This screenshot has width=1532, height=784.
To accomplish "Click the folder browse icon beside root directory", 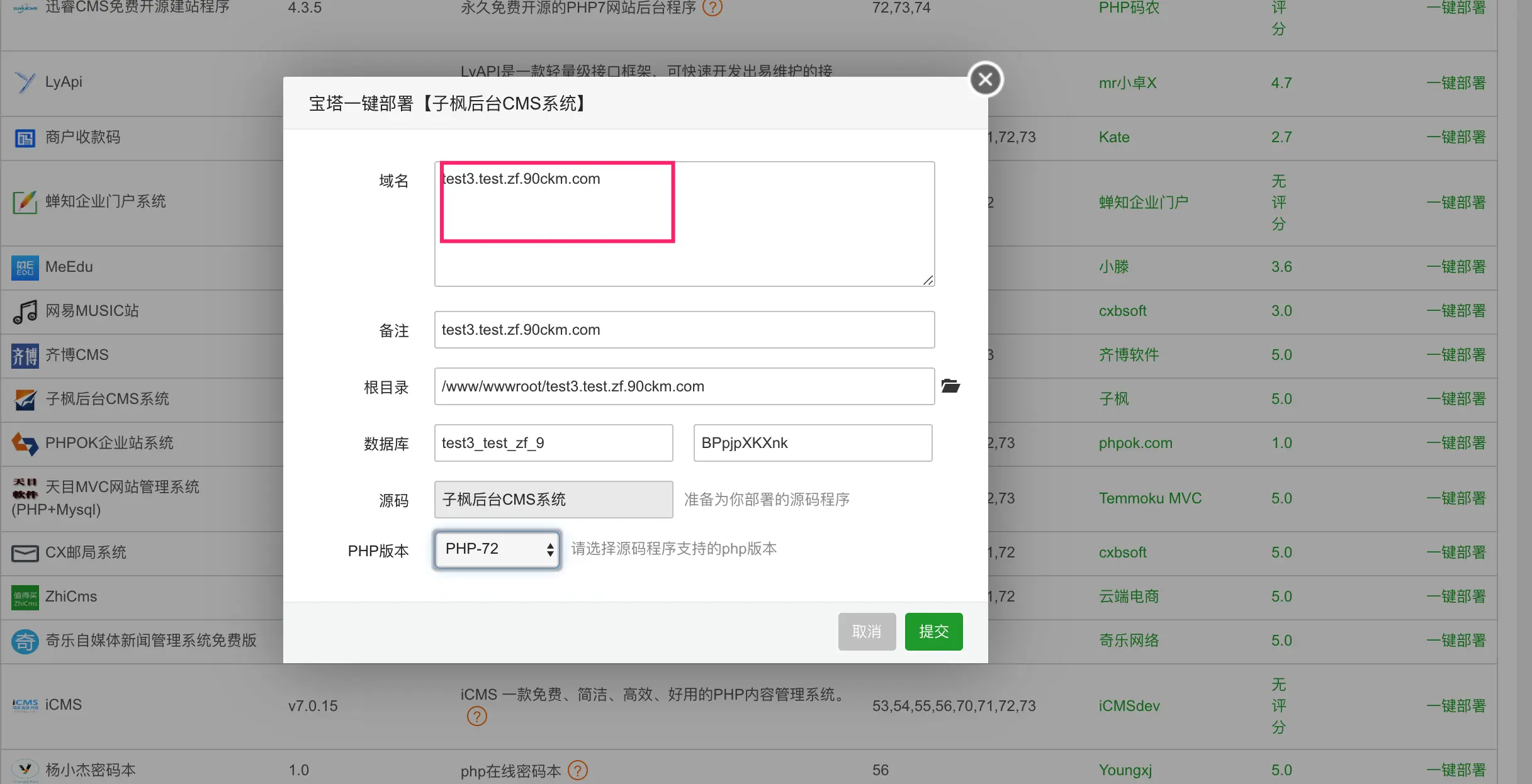I will coord(950,386).
